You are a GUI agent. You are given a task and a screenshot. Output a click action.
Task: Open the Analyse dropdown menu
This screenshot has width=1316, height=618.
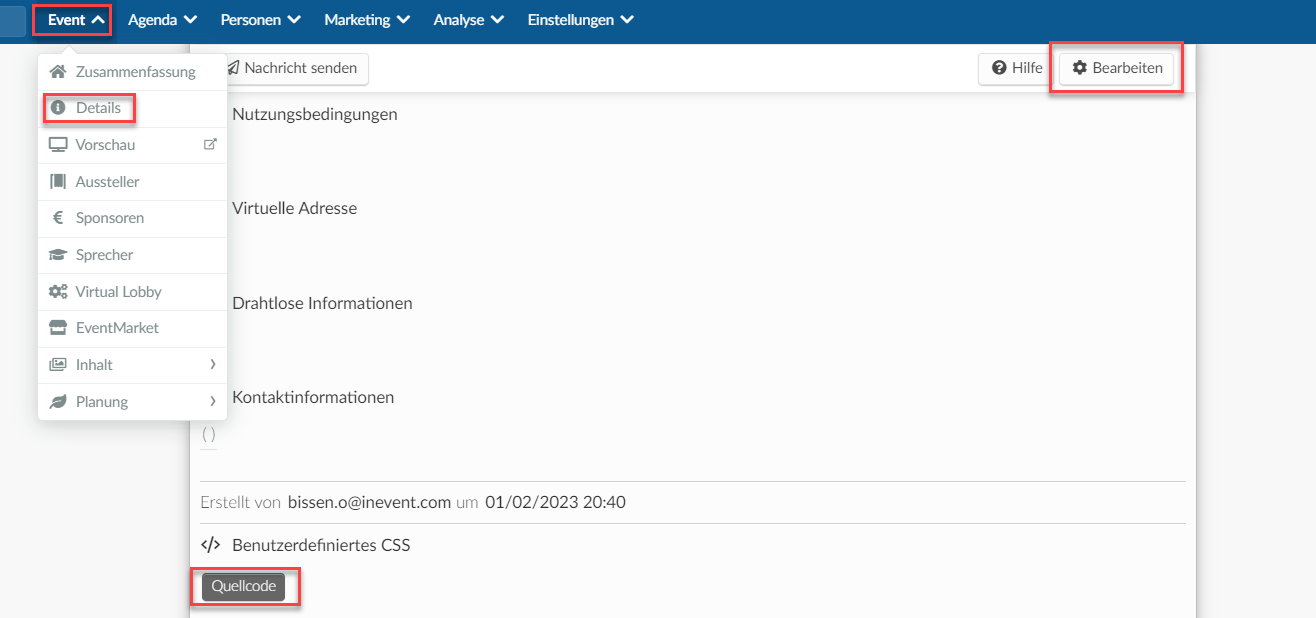[x=468, y=19]
